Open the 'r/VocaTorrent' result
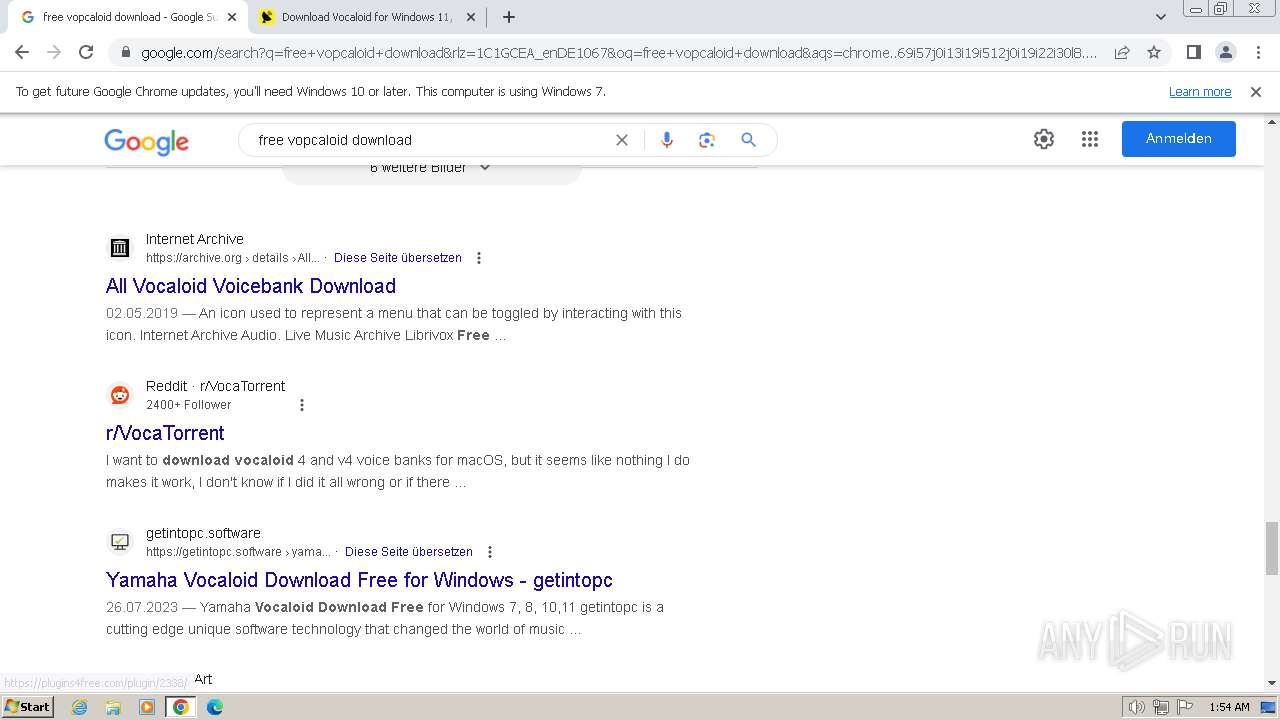This screenshot has width=1280, height=720. click(165, 433)
